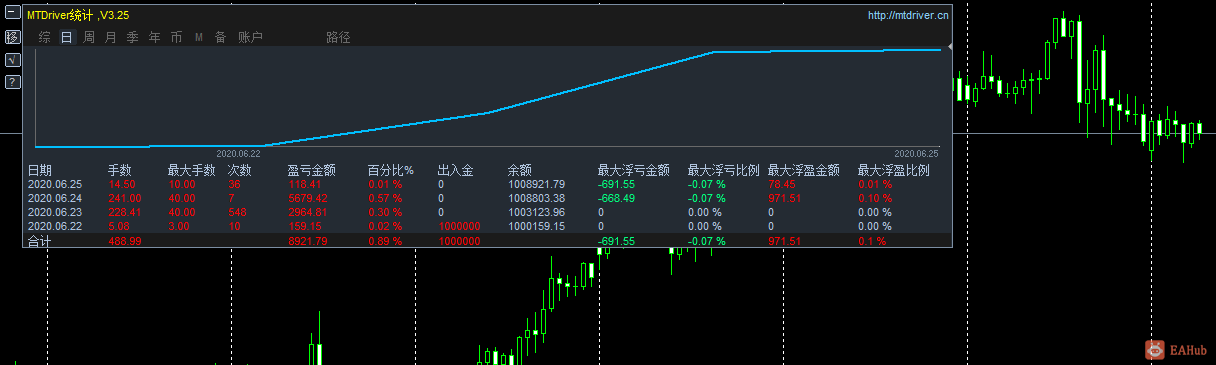1216x365 pixels.
Task: Click lots value 241.00
Action: (x=125, y=198)
